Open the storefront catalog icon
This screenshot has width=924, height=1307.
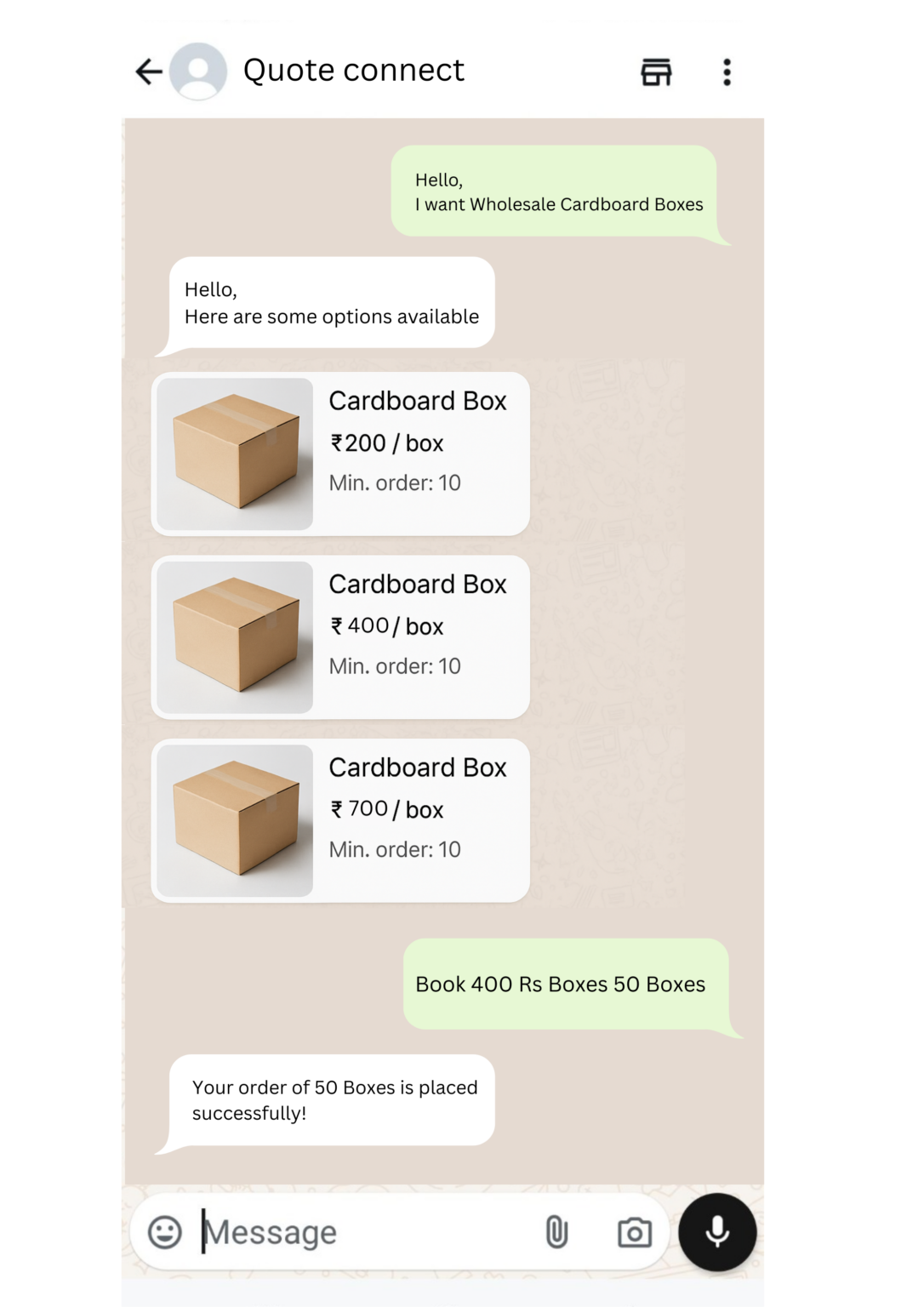pyautogui.click(x=656, y=72)
